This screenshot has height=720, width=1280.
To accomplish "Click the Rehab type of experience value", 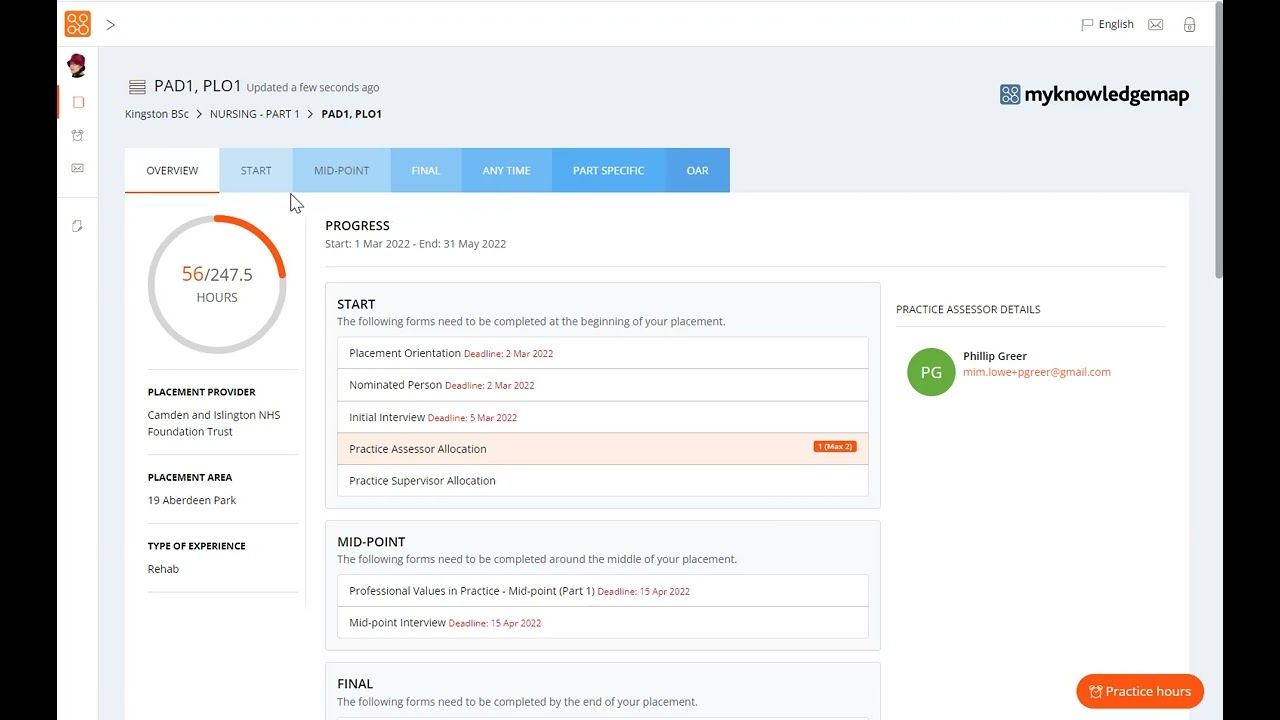I will click(163, 569).
